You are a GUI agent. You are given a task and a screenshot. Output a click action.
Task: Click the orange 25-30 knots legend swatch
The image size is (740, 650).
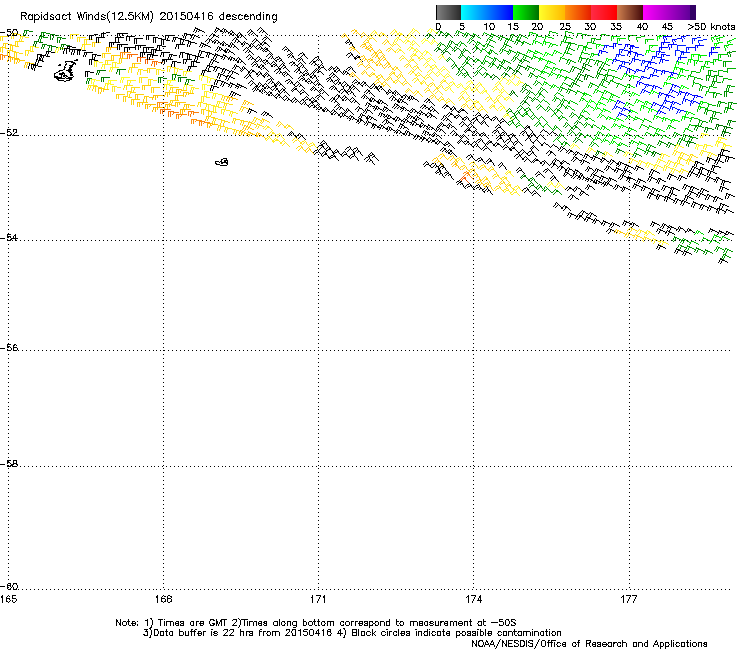tap(578, 12)
